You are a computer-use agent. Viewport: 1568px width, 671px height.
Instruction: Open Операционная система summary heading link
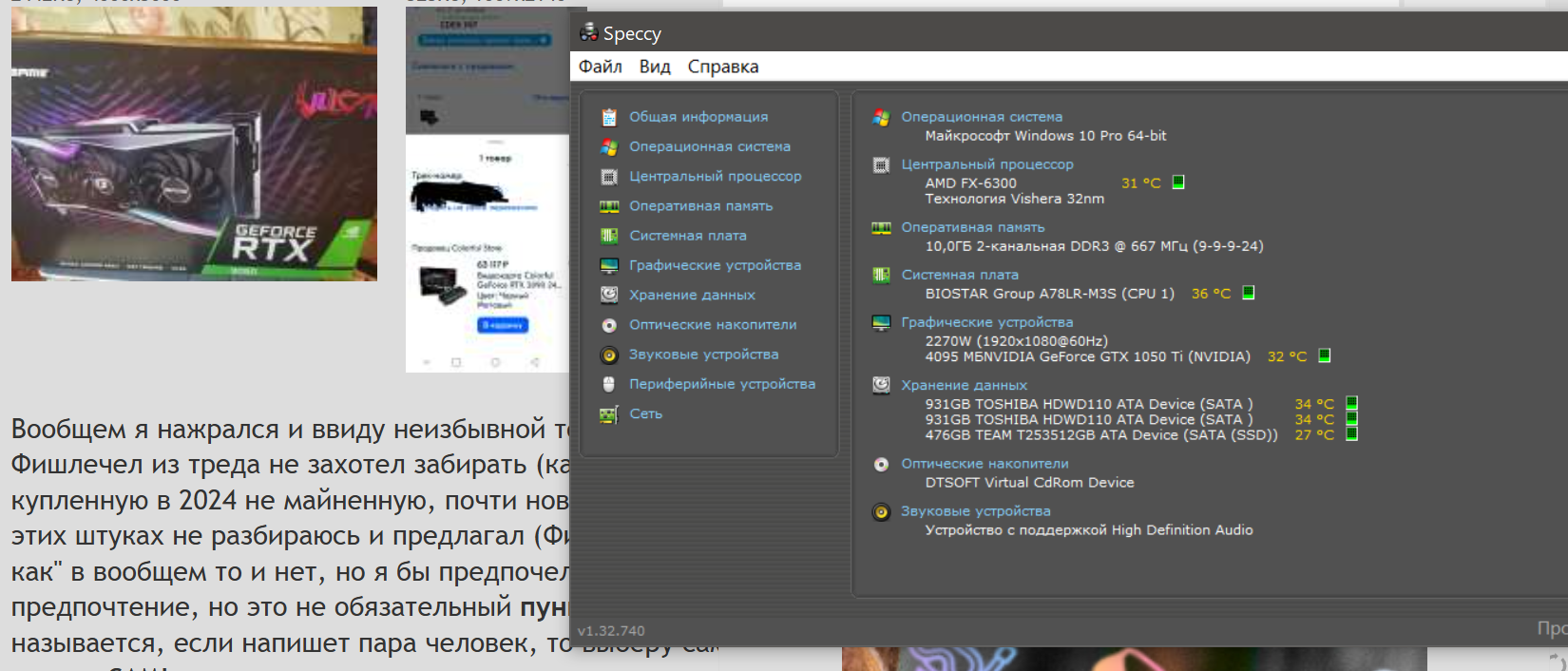982,117
